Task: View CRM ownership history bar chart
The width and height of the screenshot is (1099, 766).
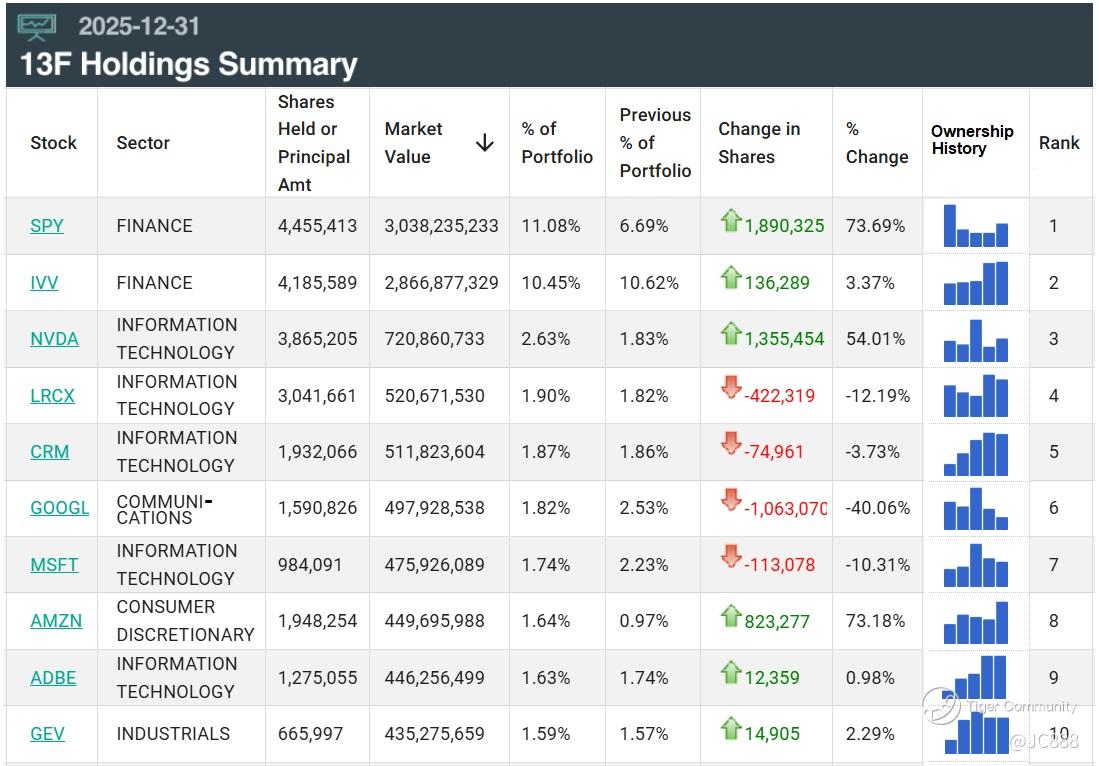Action: tap(975, 452)
